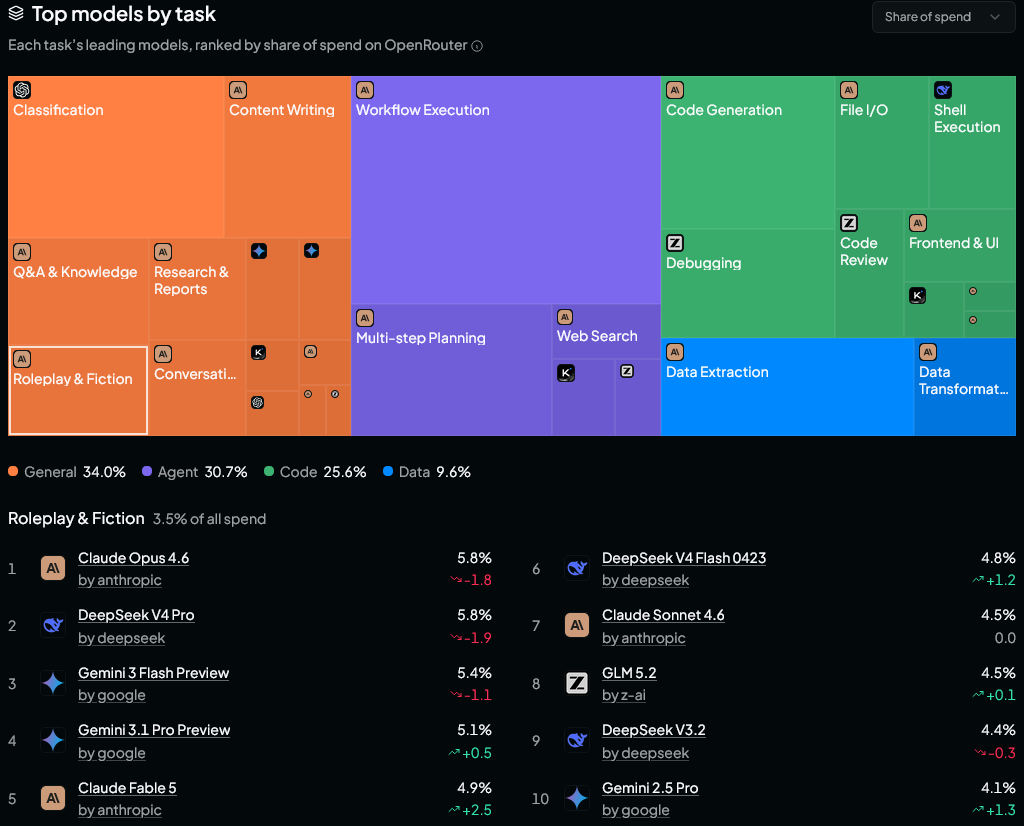Click the Kimi K icon in the orange General section
This screenshot has width=1024, height=826.
pyautogui.click(x=259, y=353)
